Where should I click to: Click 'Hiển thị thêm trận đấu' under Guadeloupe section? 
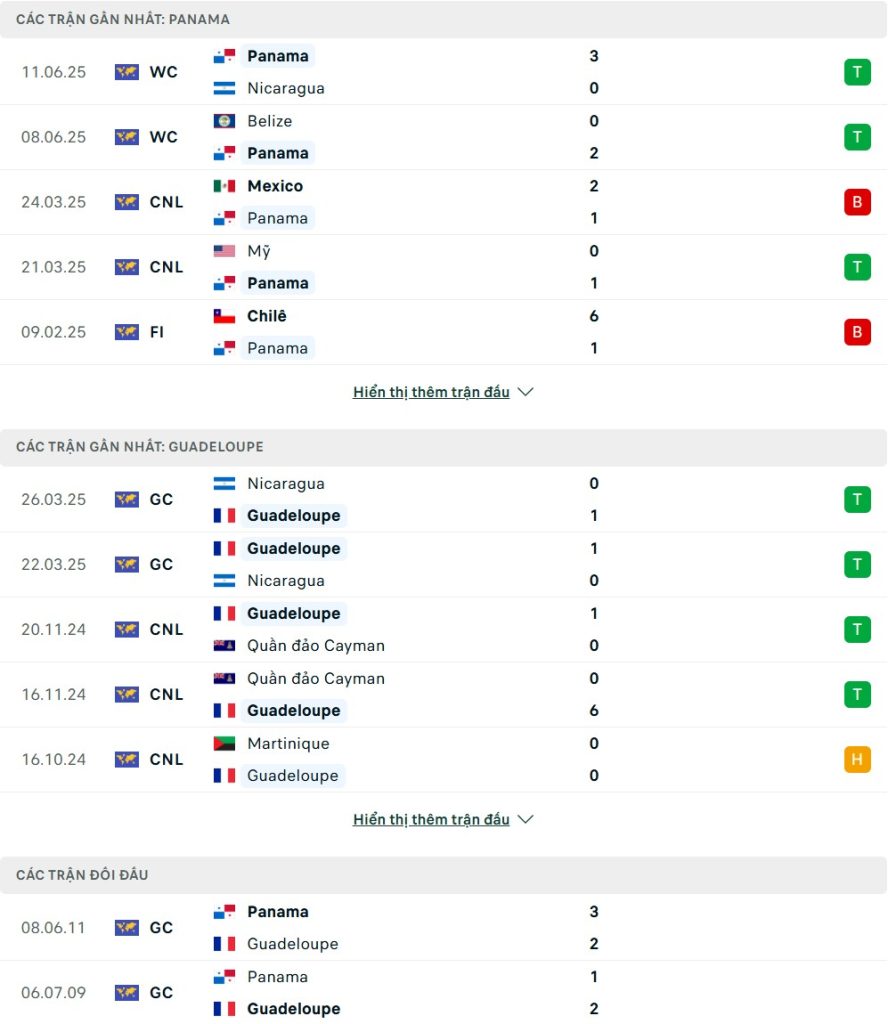click(431, 819)
